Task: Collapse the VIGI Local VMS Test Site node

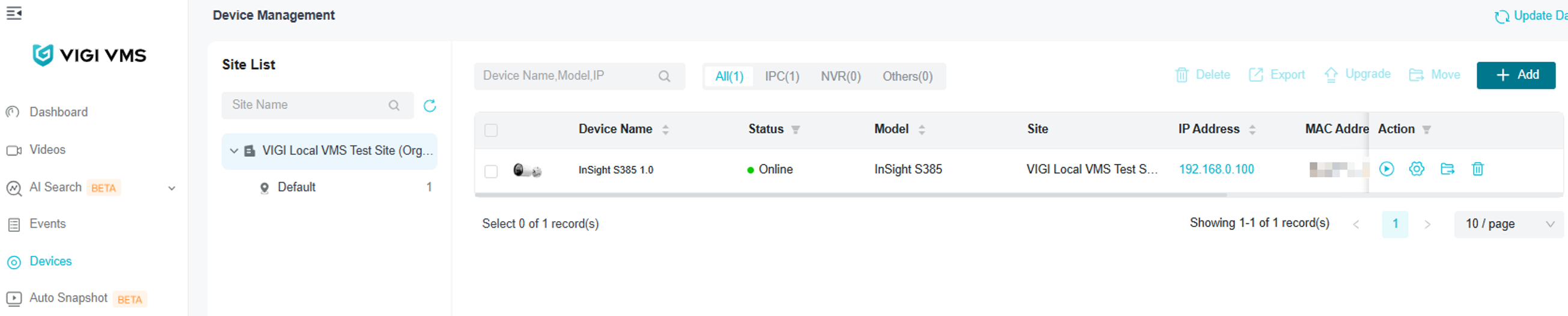Action: pyautogui.click(x=234, y=150)
